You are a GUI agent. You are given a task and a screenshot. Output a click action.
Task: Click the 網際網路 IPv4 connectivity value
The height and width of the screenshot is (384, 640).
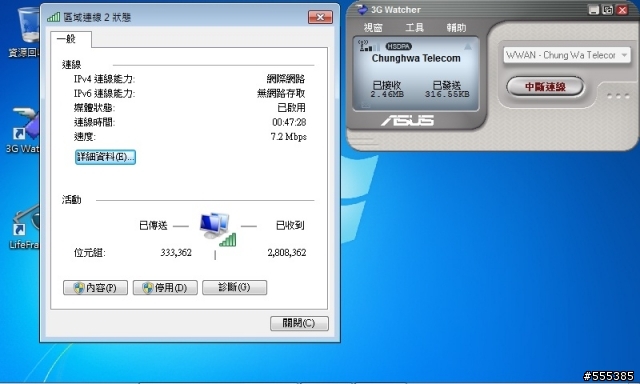coord(286,79)
